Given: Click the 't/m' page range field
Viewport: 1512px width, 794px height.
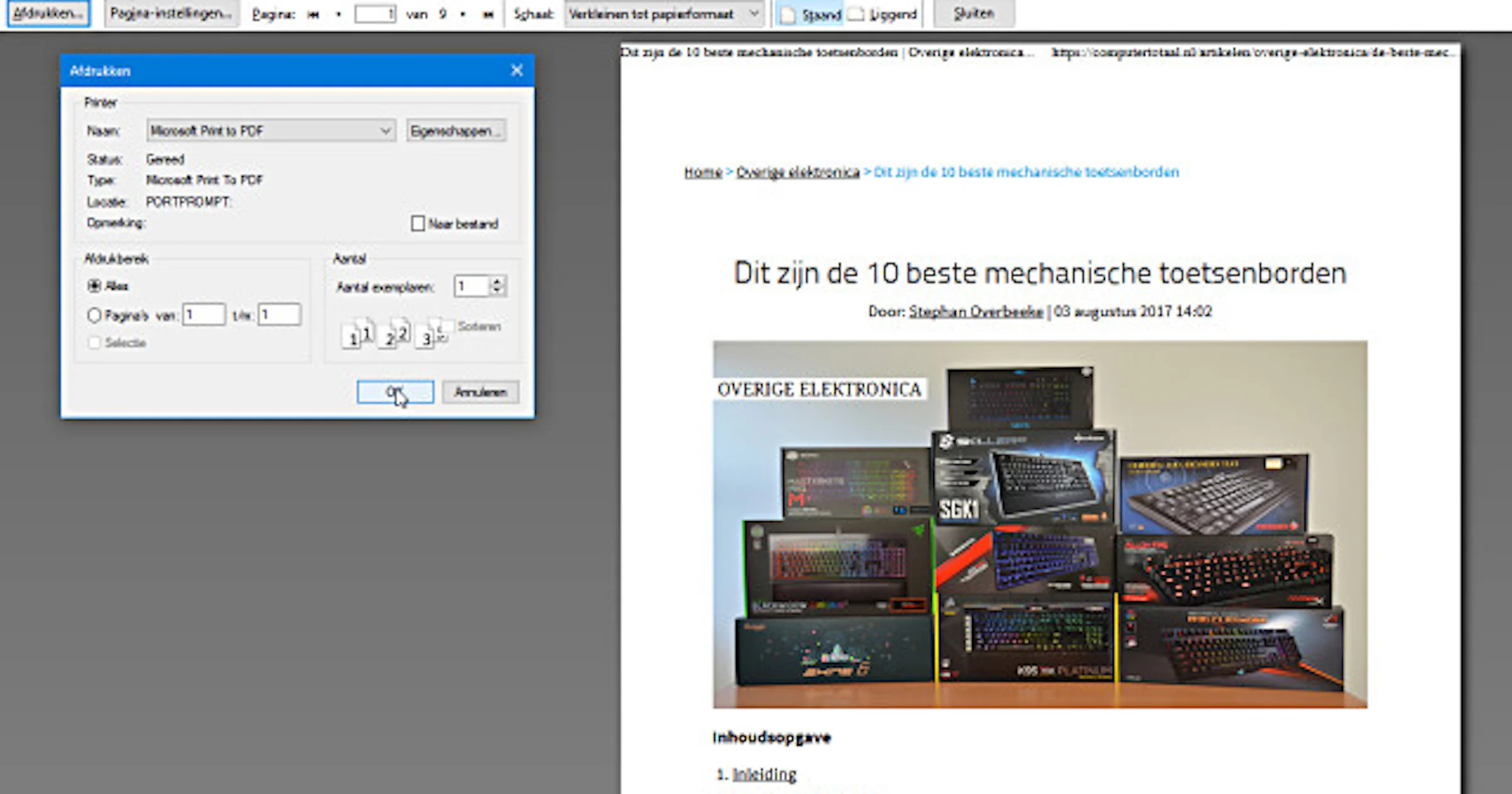Looking at the screenshot, I should coord(279,314).
